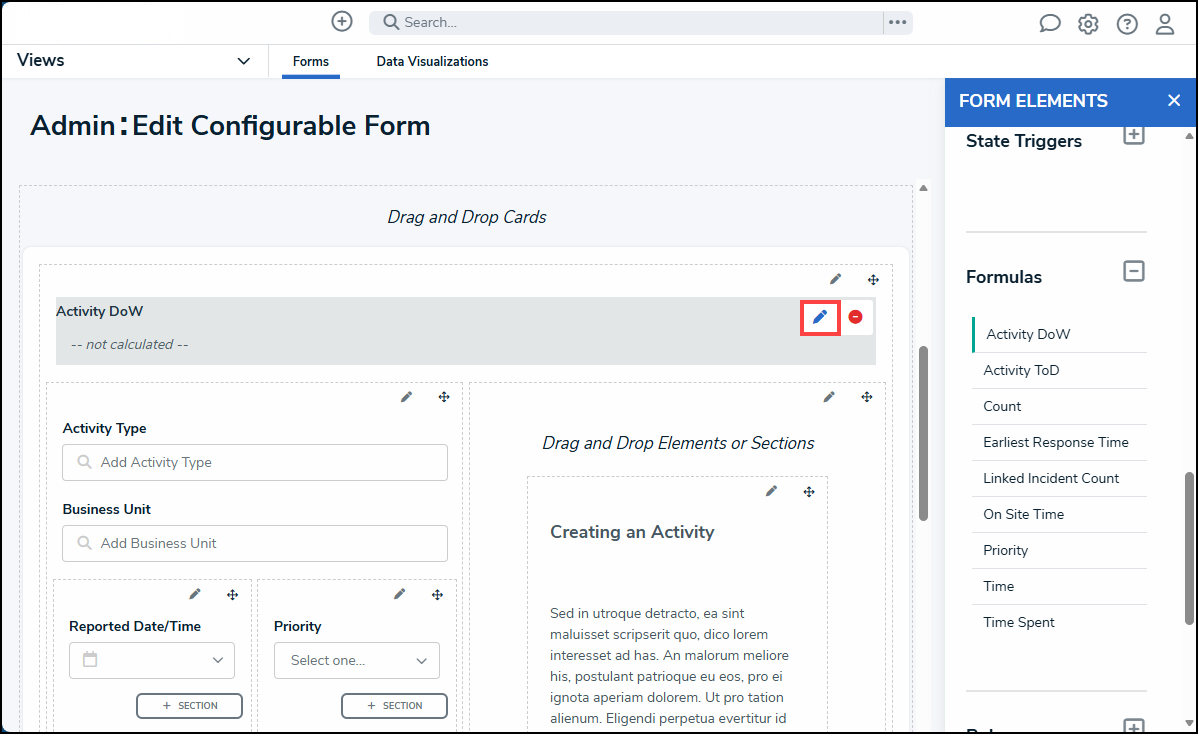This screenshot has height=734, width=1198.
Task: Collapse the Formulas section
Action: [1133, 271]
